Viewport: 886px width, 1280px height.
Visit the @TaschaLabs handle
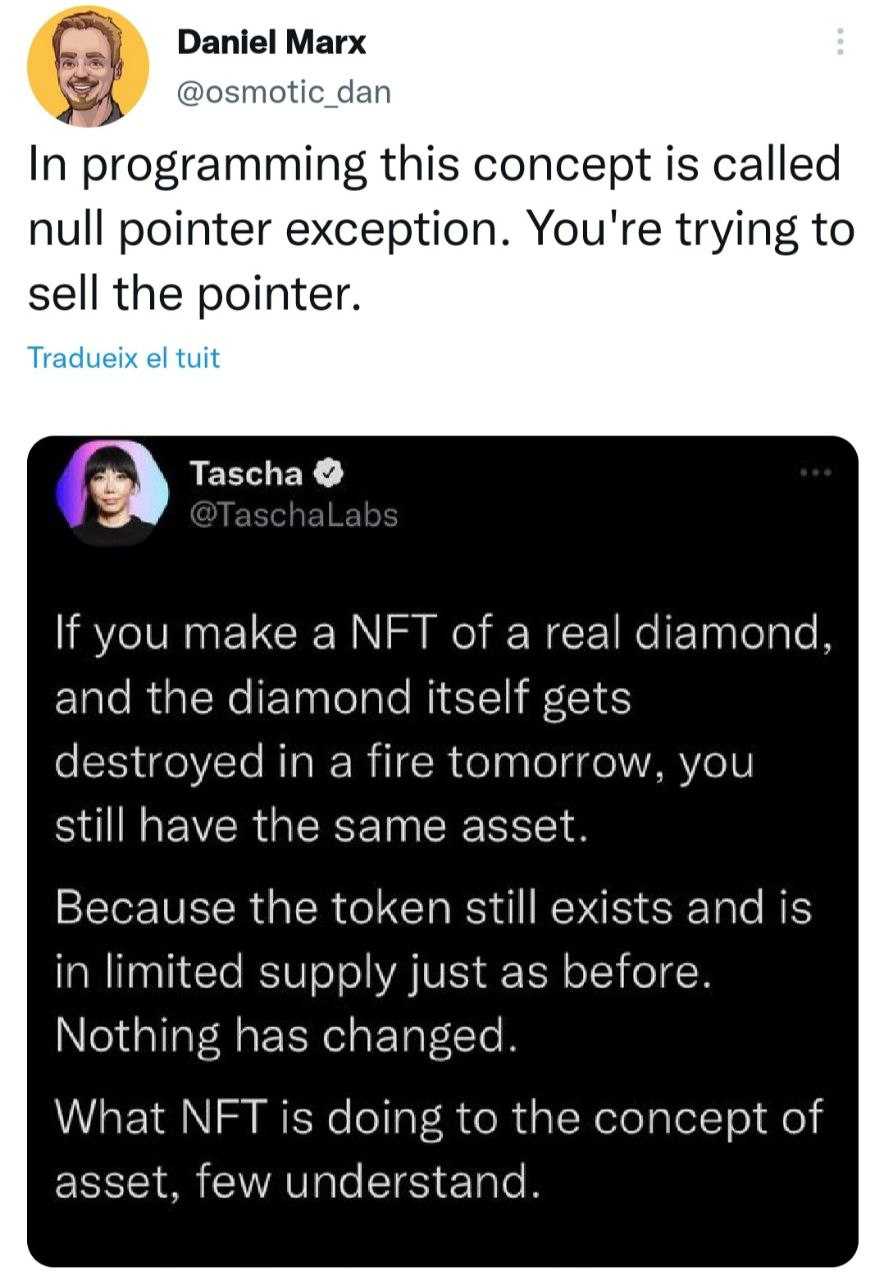coord(293,515)
